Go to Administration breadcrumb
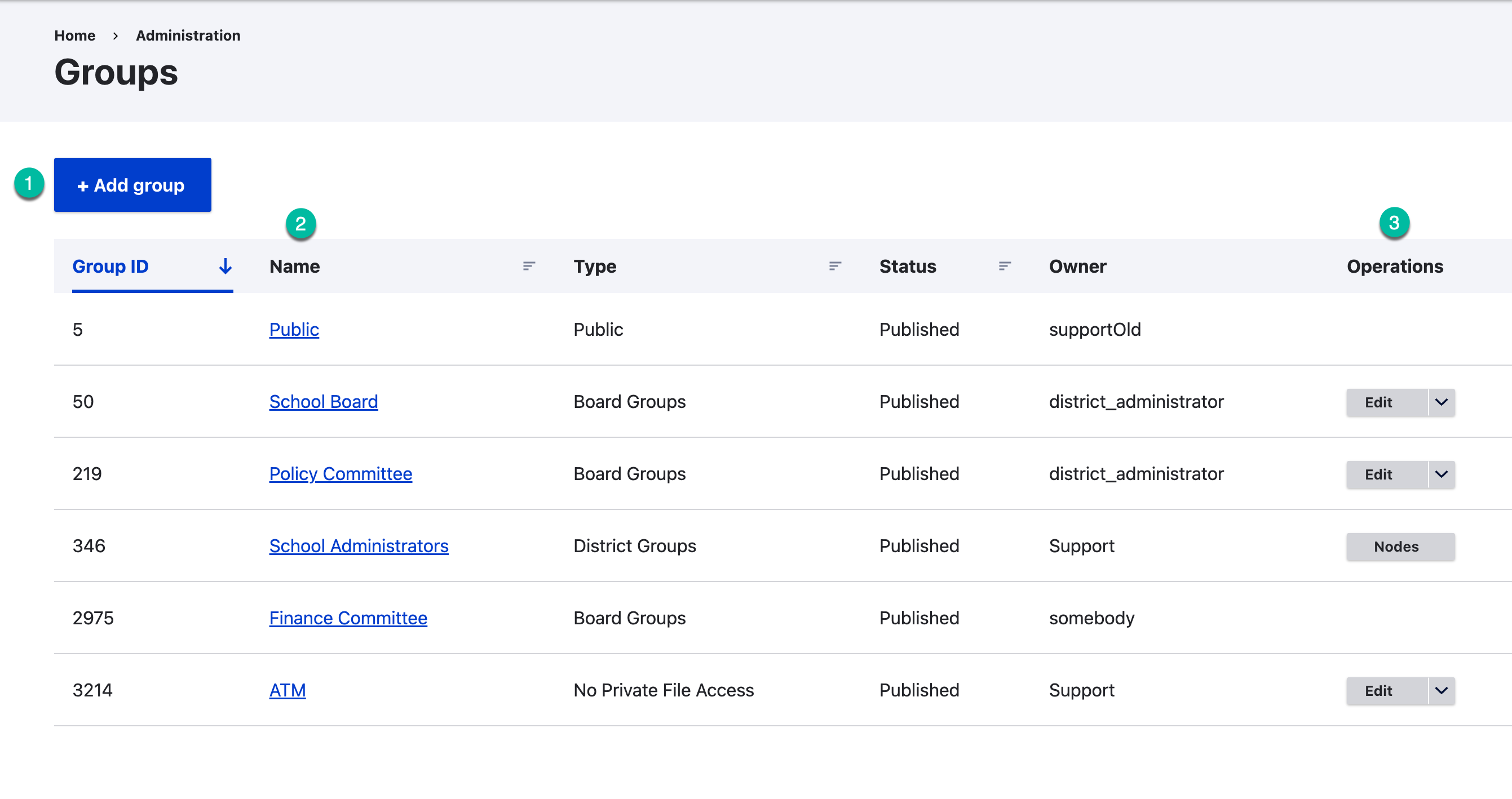Screen dimensions: 1512x799 [188, 35]
